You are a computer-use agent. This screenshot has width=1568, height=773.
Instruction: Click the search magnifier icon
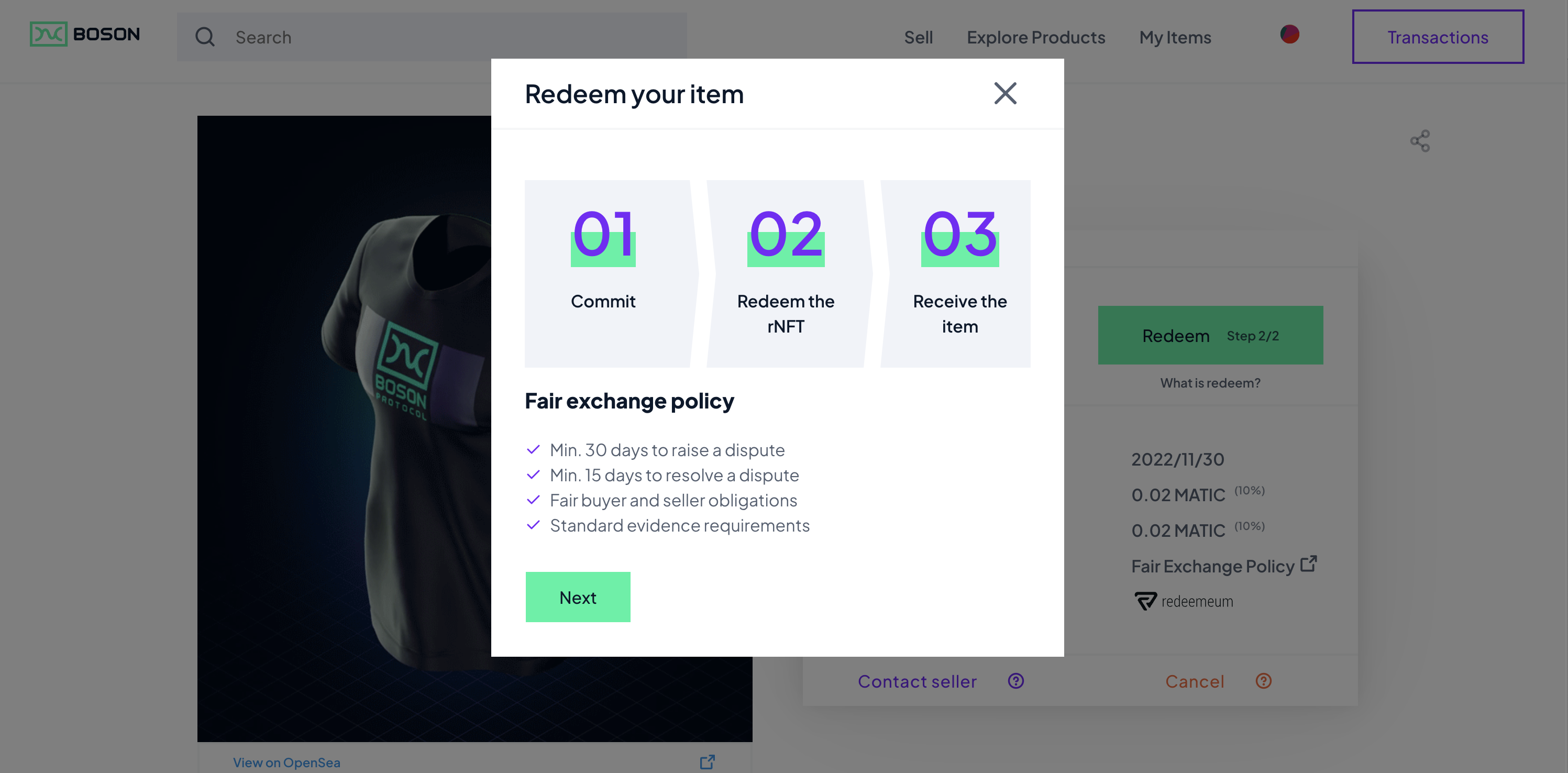pos(205,37)
